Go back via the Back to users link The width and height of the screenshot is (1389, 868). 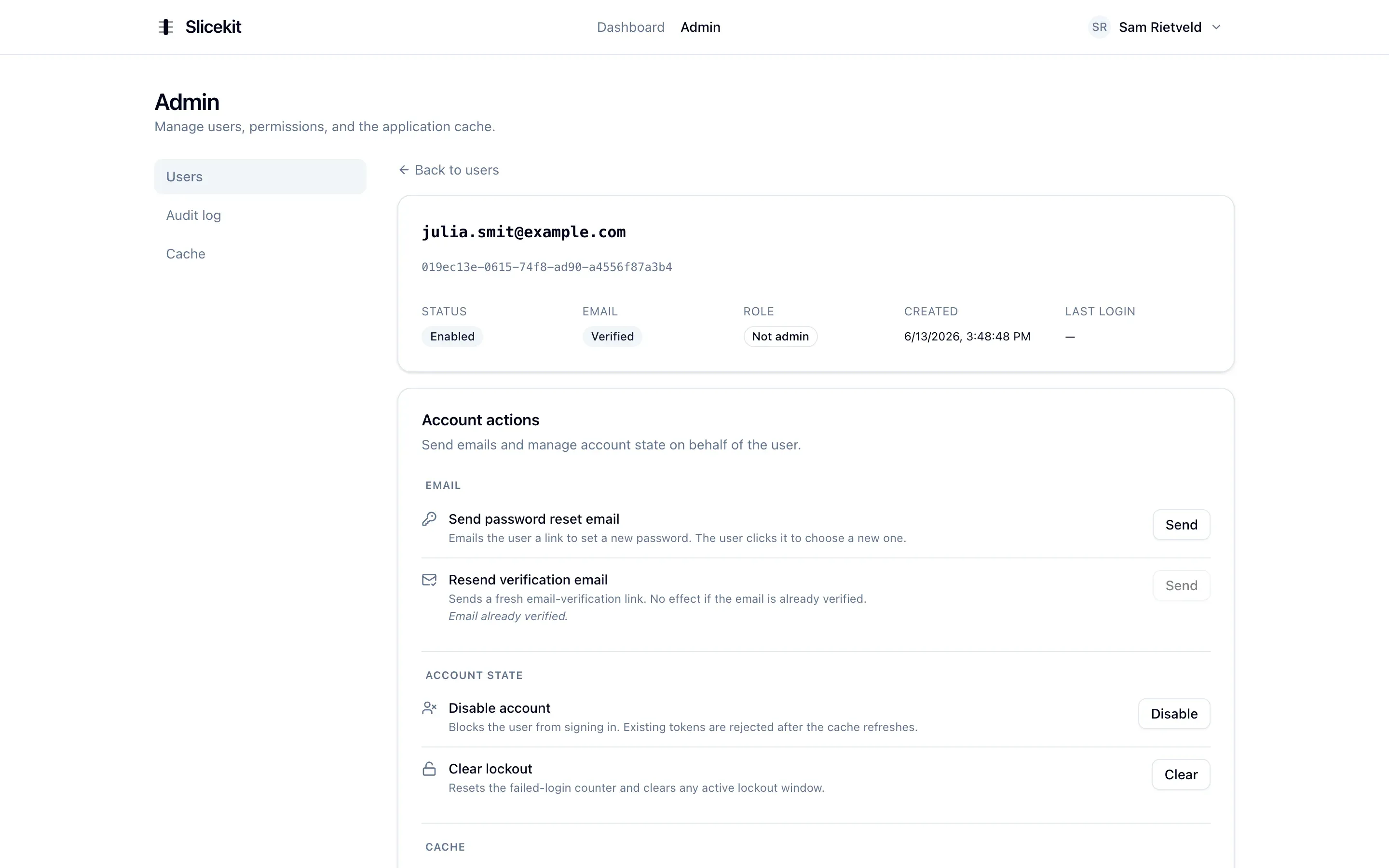pyautogui.click(x=449, y=170)
